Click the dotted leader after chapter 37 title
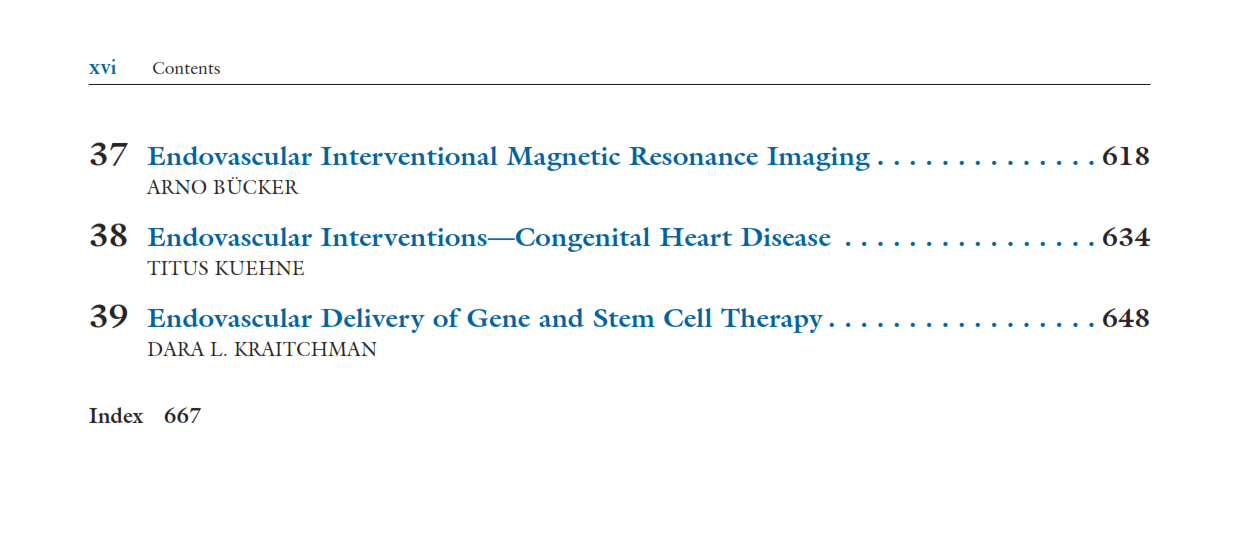Viewport: 1258px width, 536px height. (x=985, y=160)
